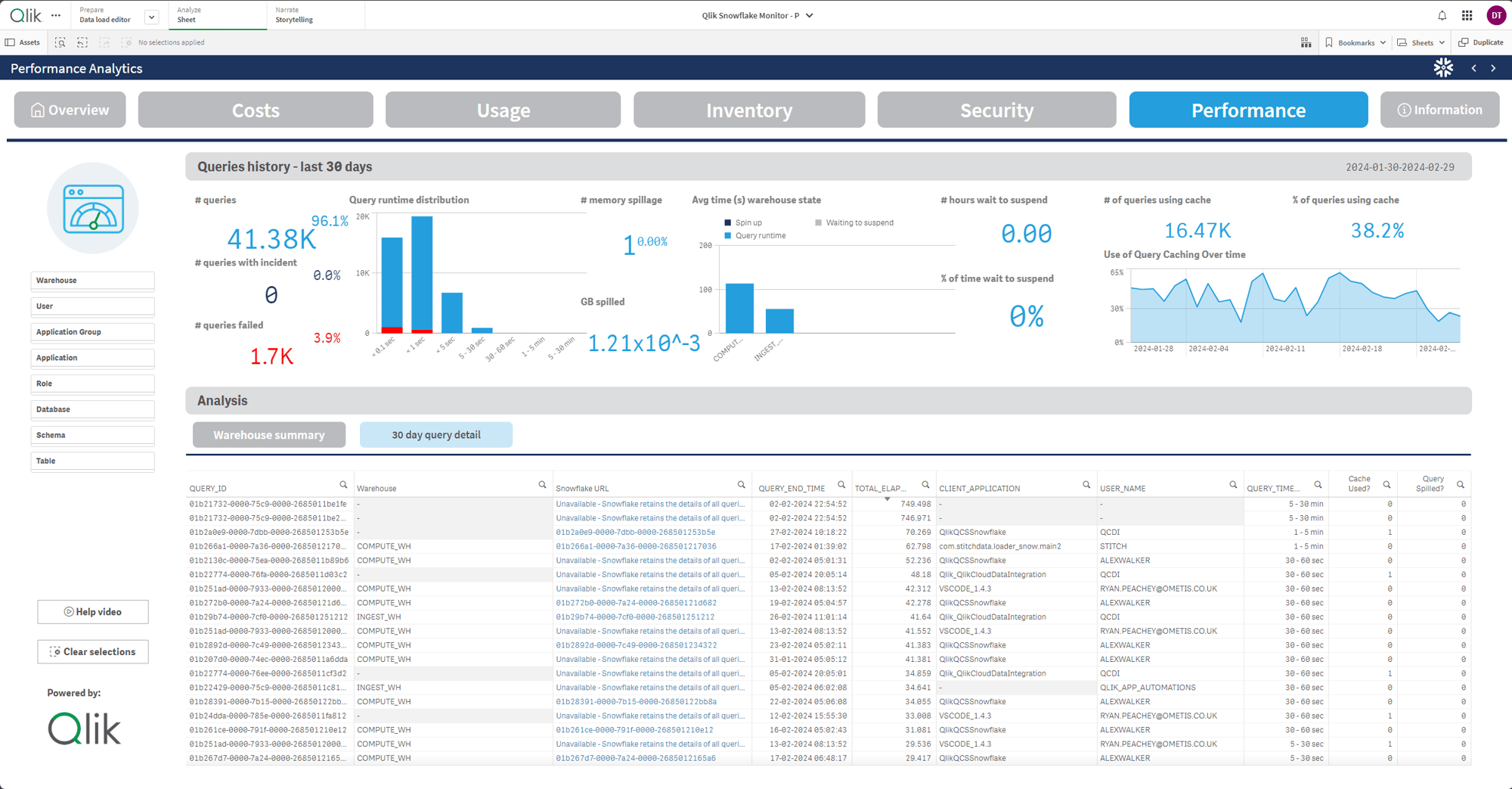The image size is (1512, 789).
Task: Go to the next sheet arrow
Action: [1493, 68]
